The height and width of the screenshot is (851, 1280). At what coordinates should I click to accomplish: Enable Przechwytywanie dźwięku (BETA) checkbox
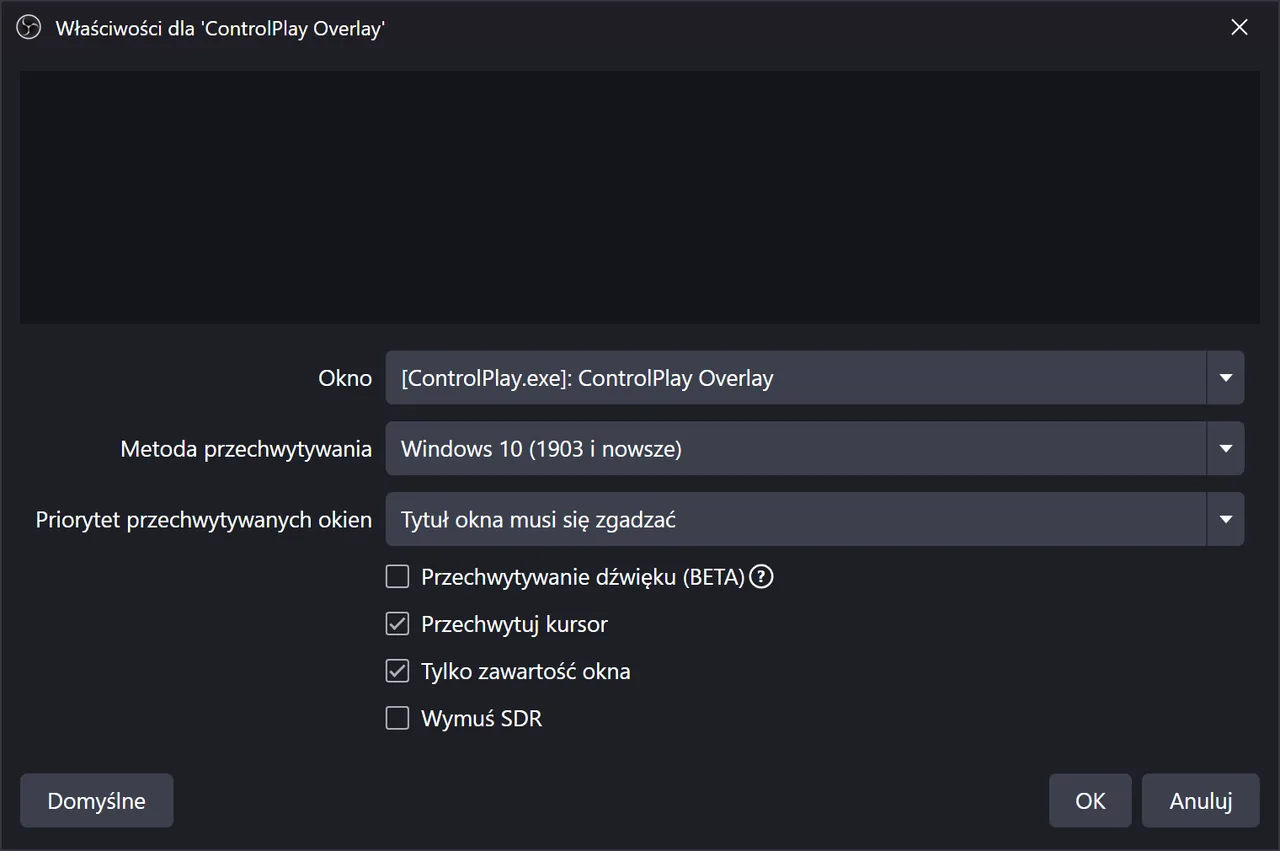[x=398, y=577]
